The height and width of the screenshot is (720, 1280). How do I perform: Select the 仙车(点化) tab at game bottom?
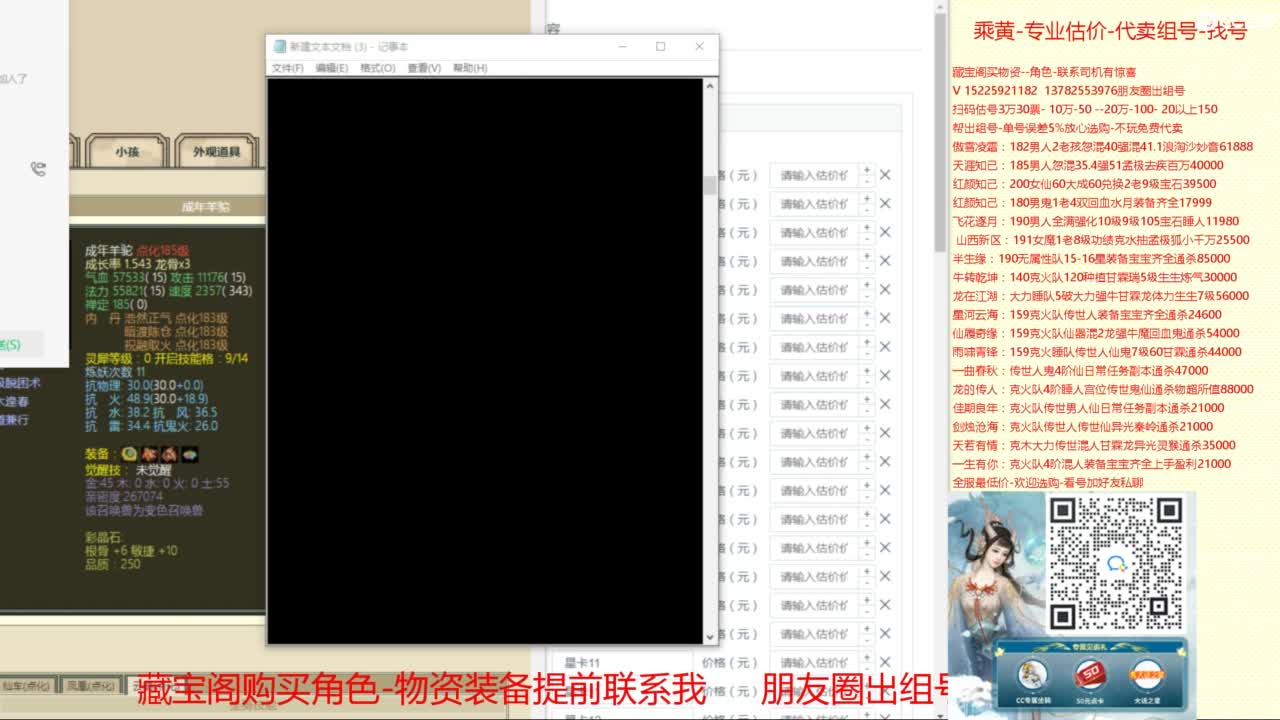[x=26, y=686]
